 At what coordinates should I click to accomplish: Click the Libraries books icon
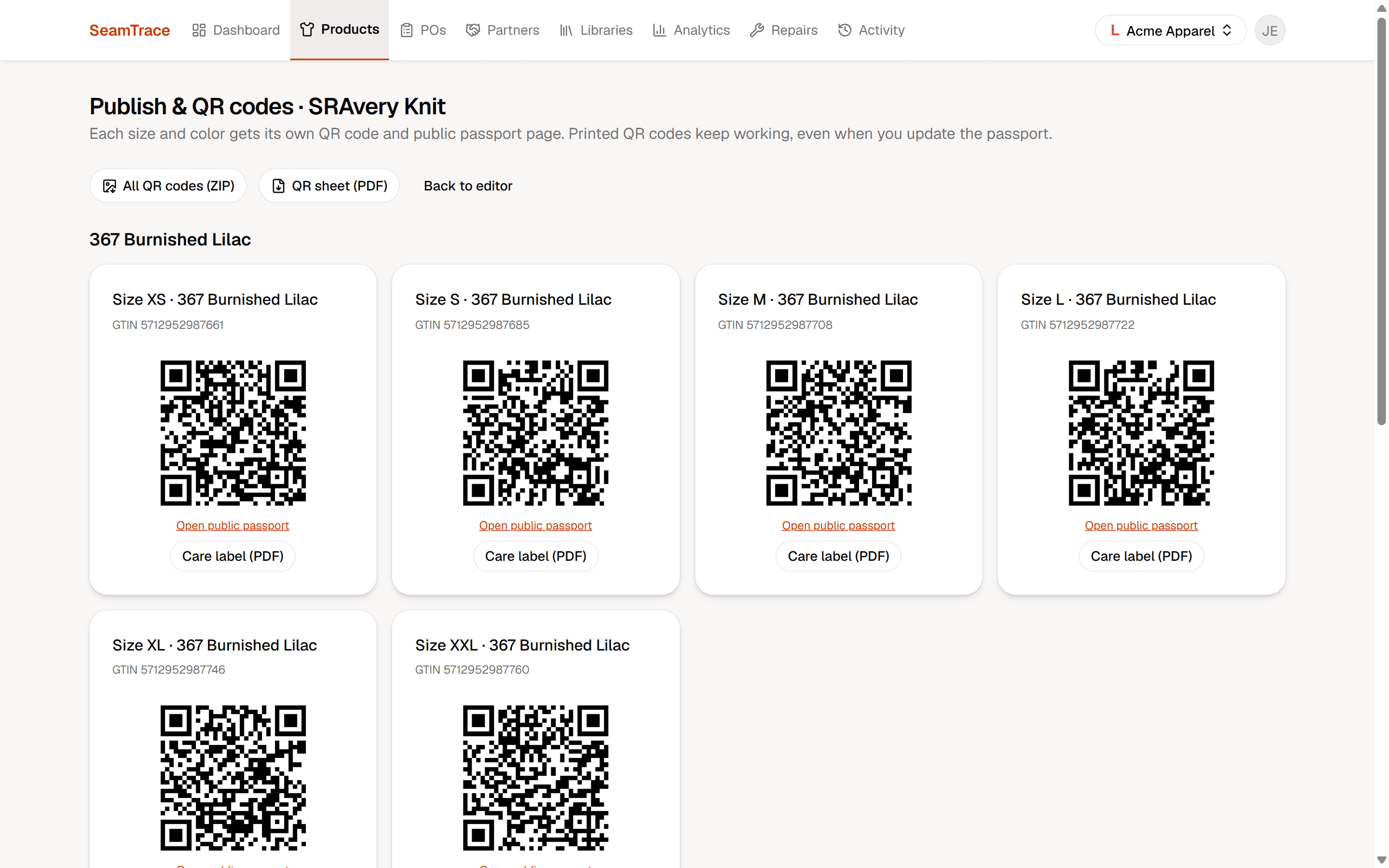coord(566,30)
